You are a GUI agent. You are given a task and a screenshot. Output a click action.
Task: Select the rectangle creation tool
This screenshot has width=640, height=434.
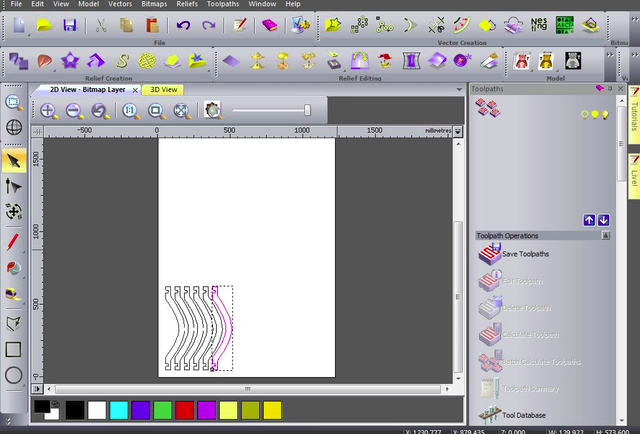[x=13, y=349]
